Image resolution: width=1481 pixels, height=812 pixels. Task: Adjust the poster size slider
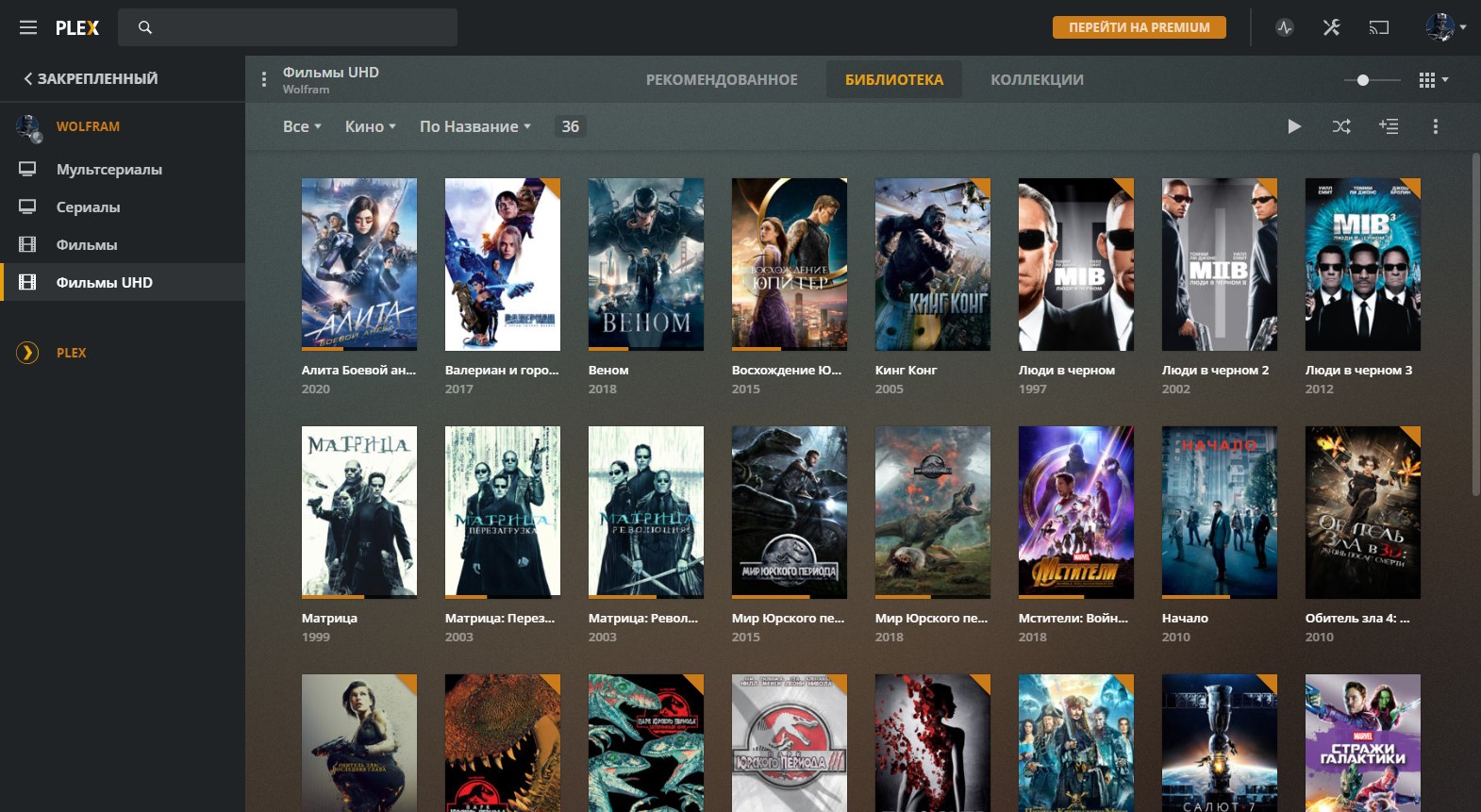(1363, 80)
